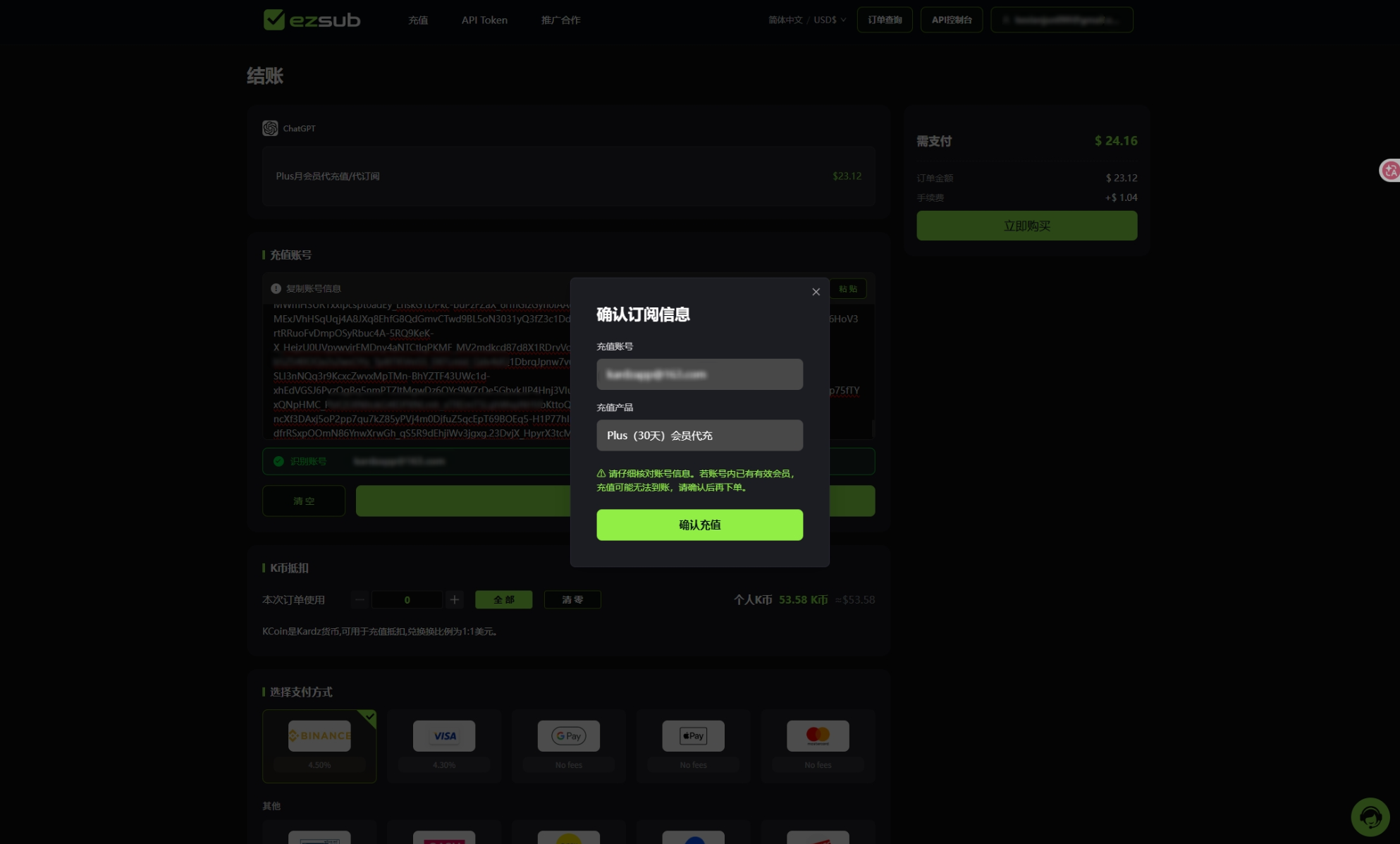Click the 需支付 total $ 24.16
This screenshot has width=1400, height=844.
pos(1115,141)
